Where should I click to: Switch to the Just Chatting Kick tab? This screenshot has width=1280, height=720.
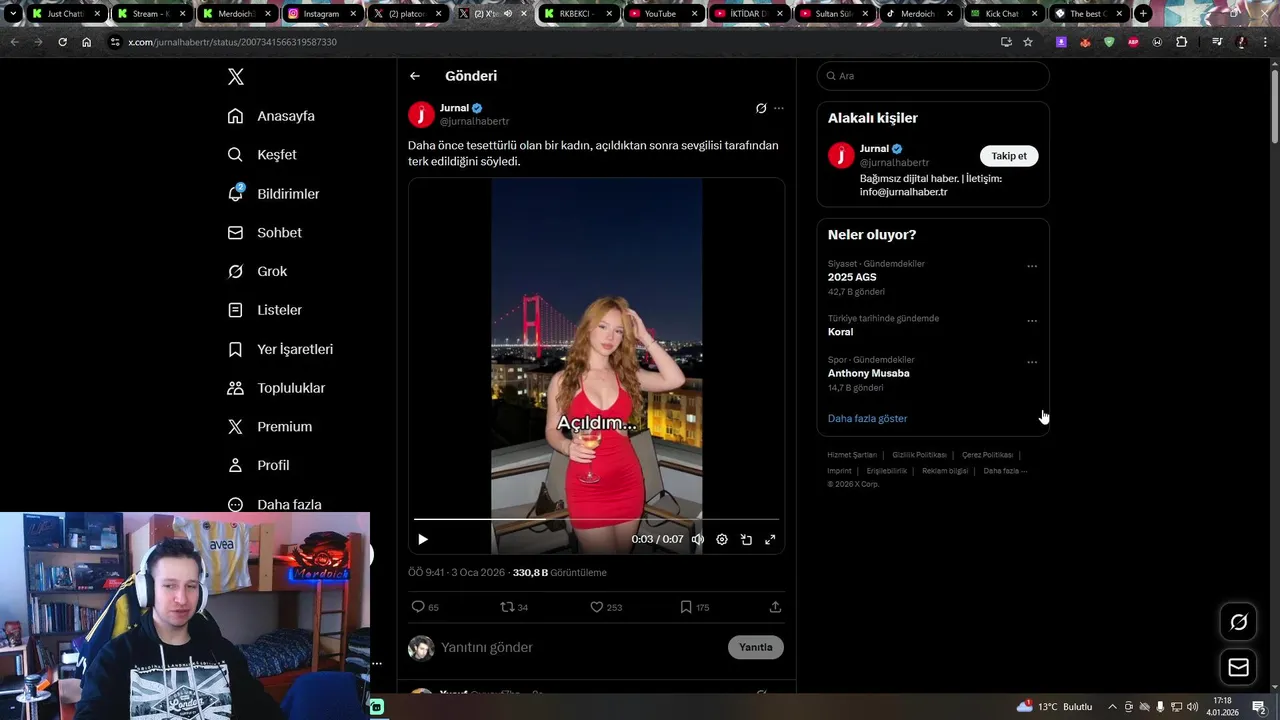click(x=65, y=14)
